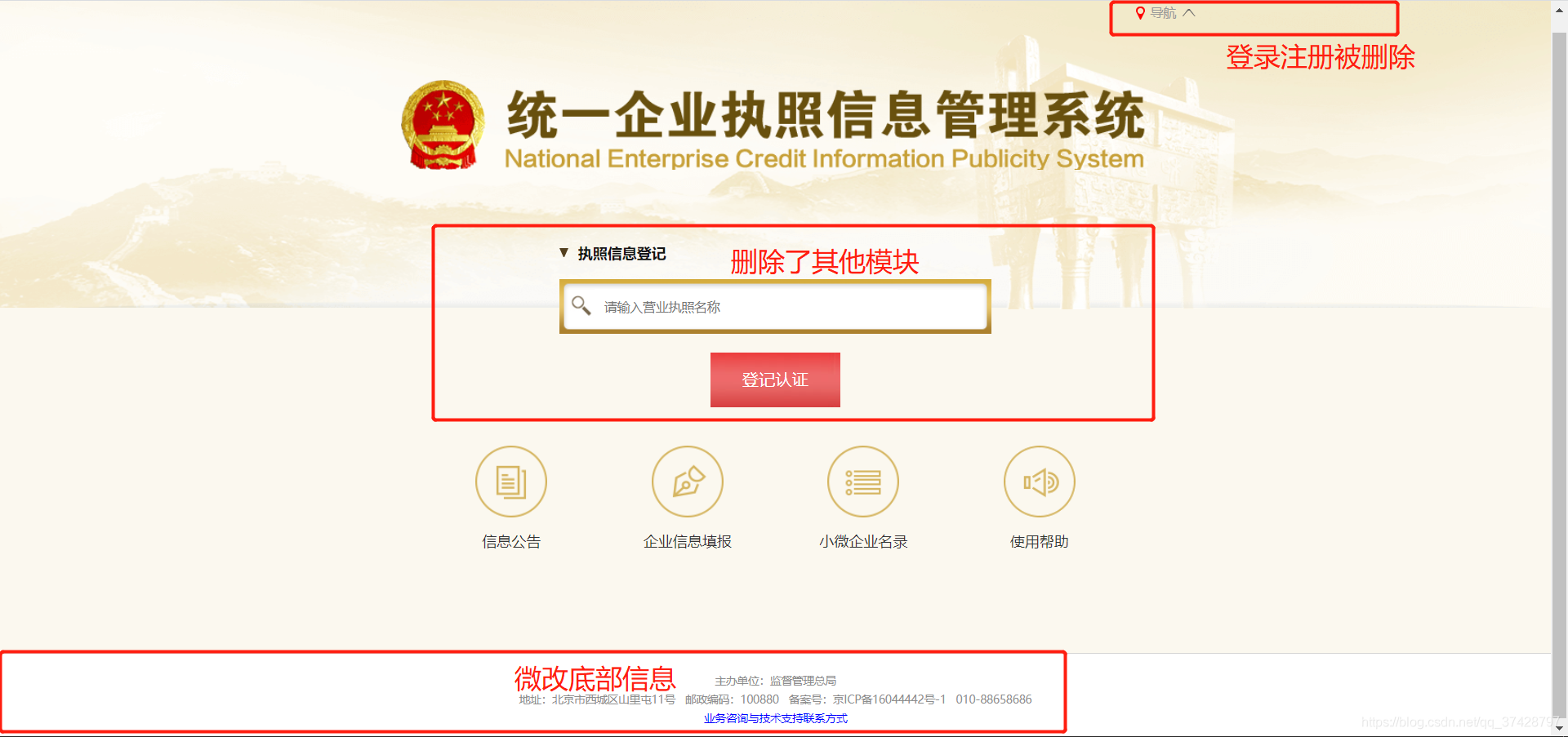
Task: Click the 信息公告 document icon
Action: pyautogui.click(x=511, y=482)
